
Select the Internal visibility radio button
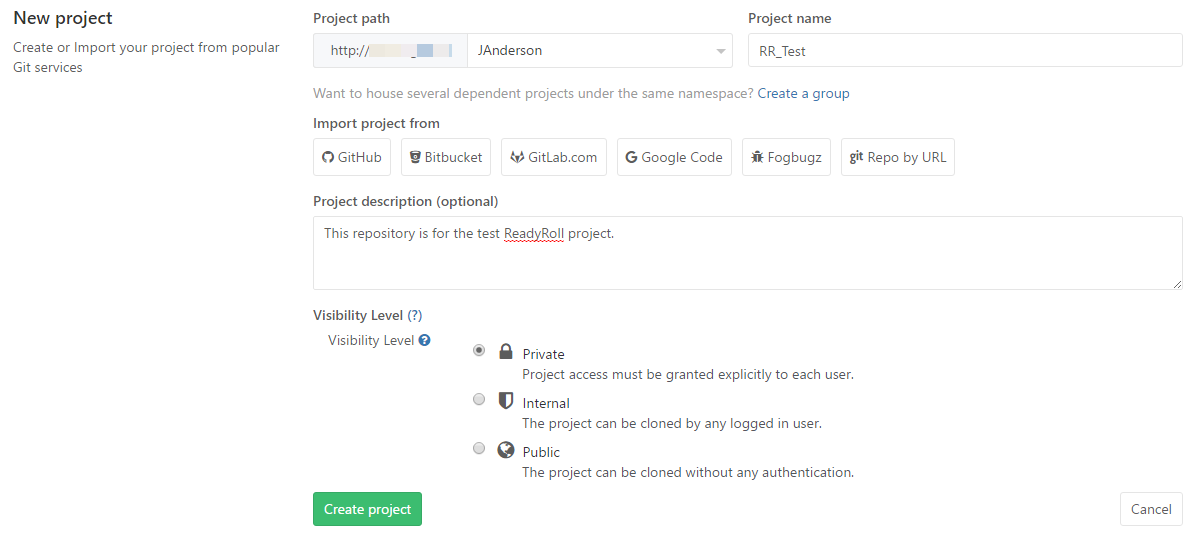pyautogui.click(x=479, y=399)
